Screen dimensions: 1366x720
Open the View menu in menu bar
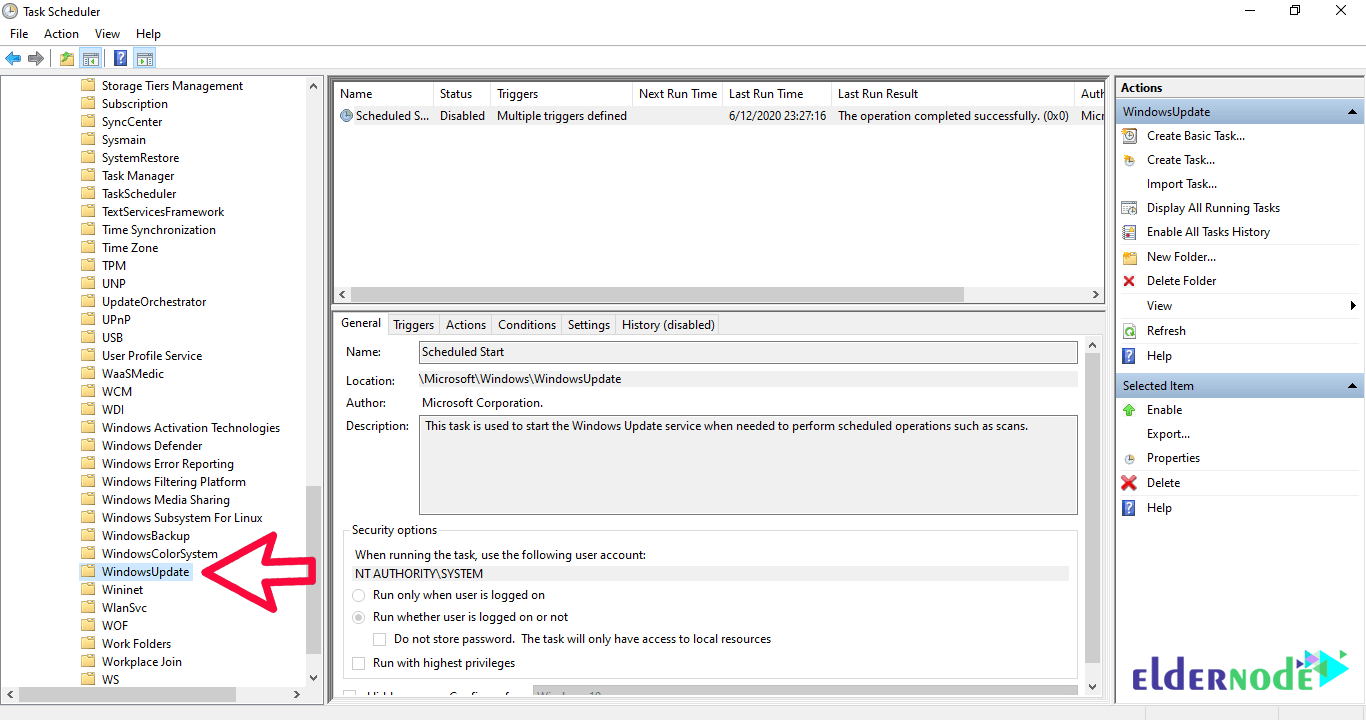click(x=107, y=34)
